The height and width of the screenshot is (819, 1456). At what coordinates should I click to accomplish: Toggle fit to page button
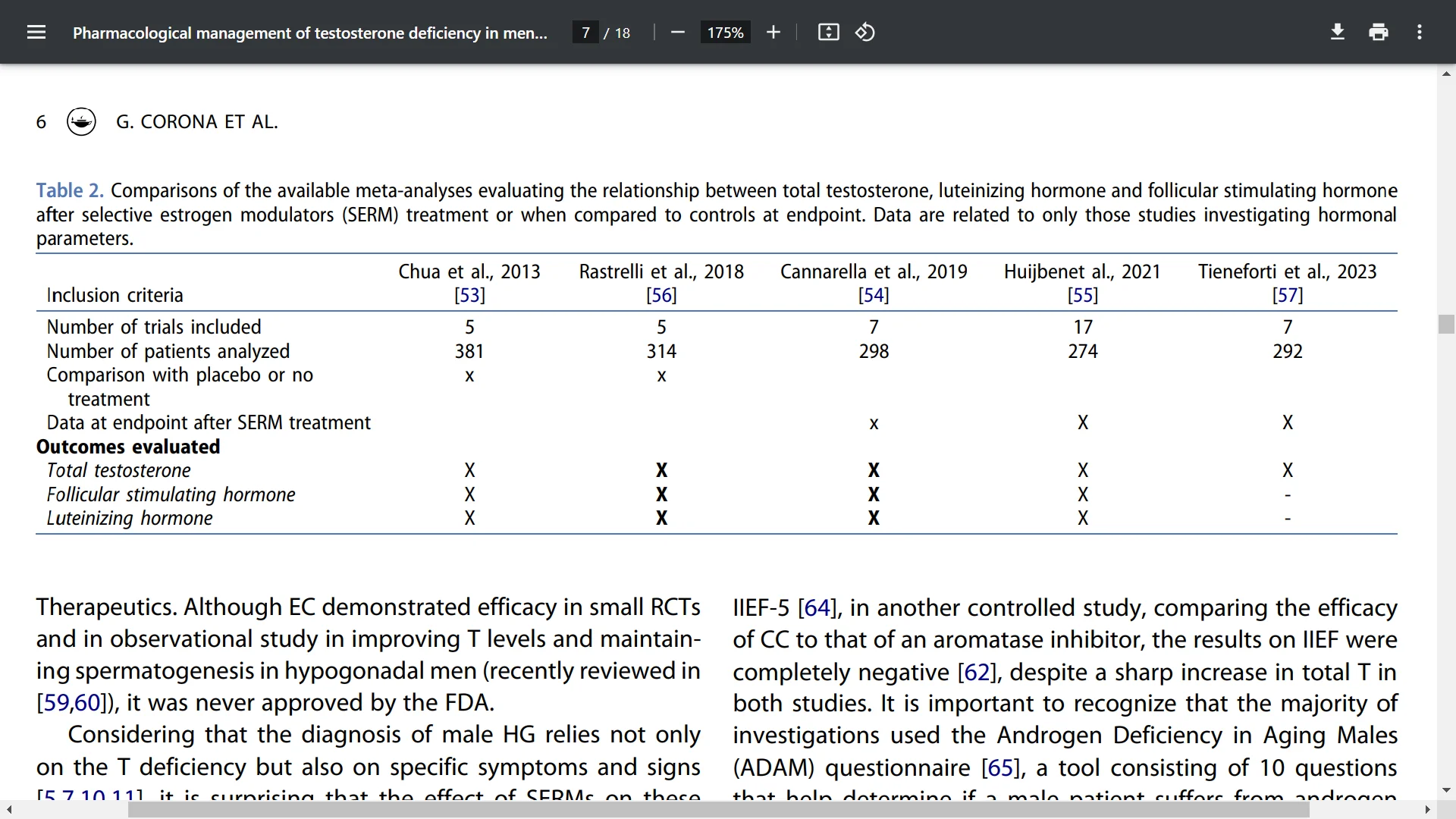pyautogui.click(x=828, y=32)
